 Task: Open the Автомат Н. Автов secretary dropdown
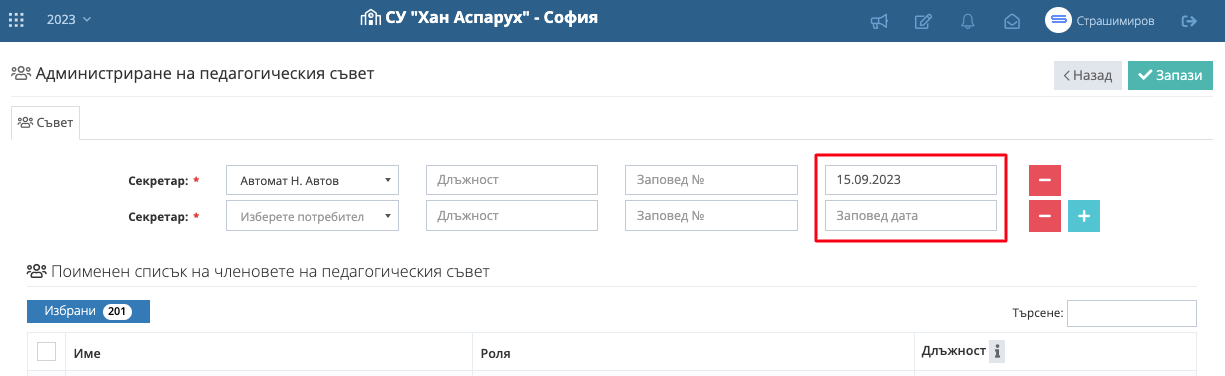coord(313,181)
